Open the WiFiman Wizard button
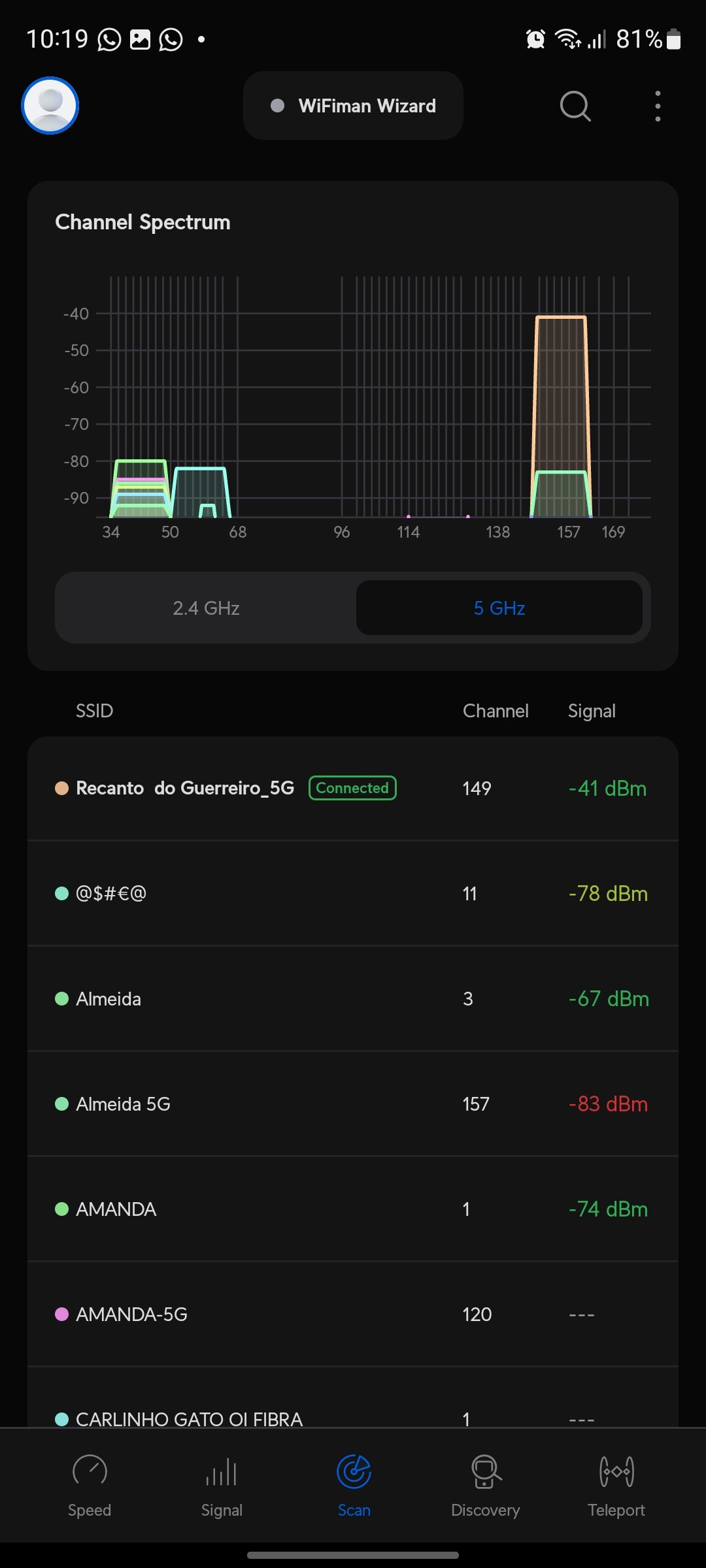706x1568 pixels. pos(353,106)
